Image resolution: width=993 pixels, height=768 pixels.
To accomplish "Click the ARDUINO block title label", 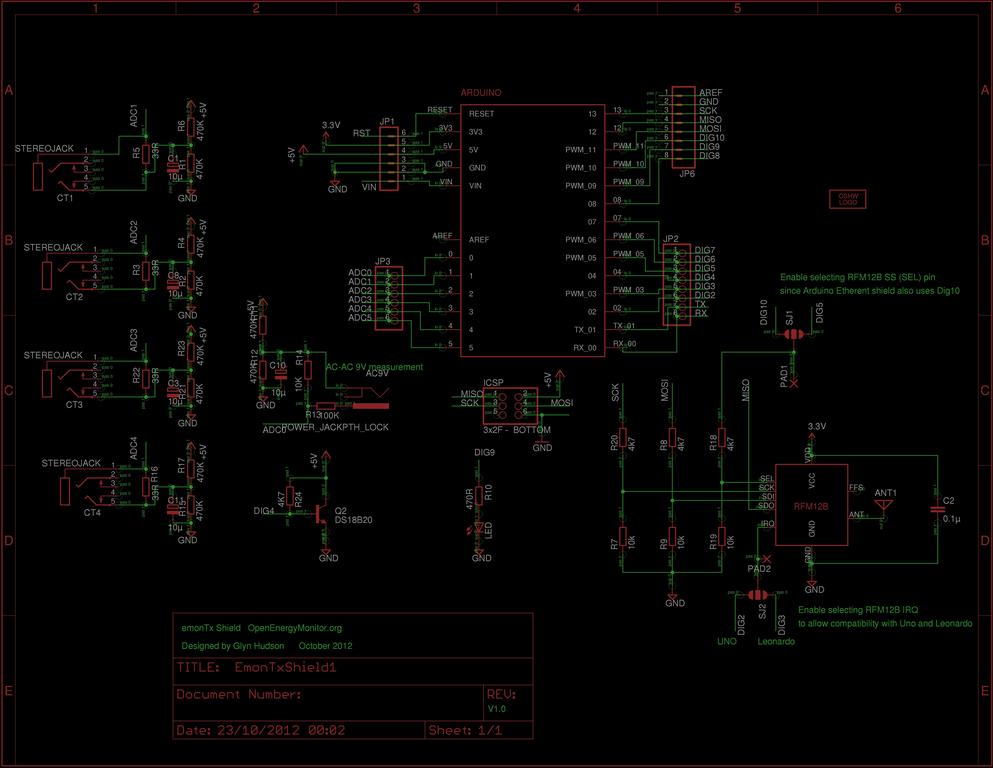I will 481,92.
